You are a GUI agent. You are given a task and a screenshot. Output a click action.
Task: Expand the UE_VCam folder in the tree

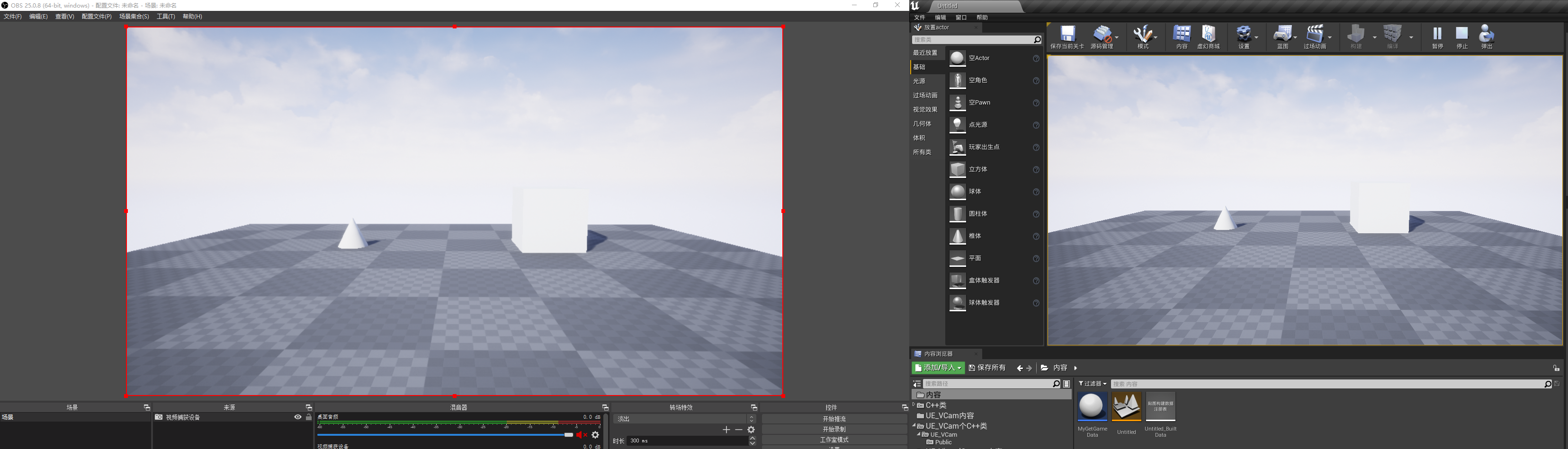(919, 434)
